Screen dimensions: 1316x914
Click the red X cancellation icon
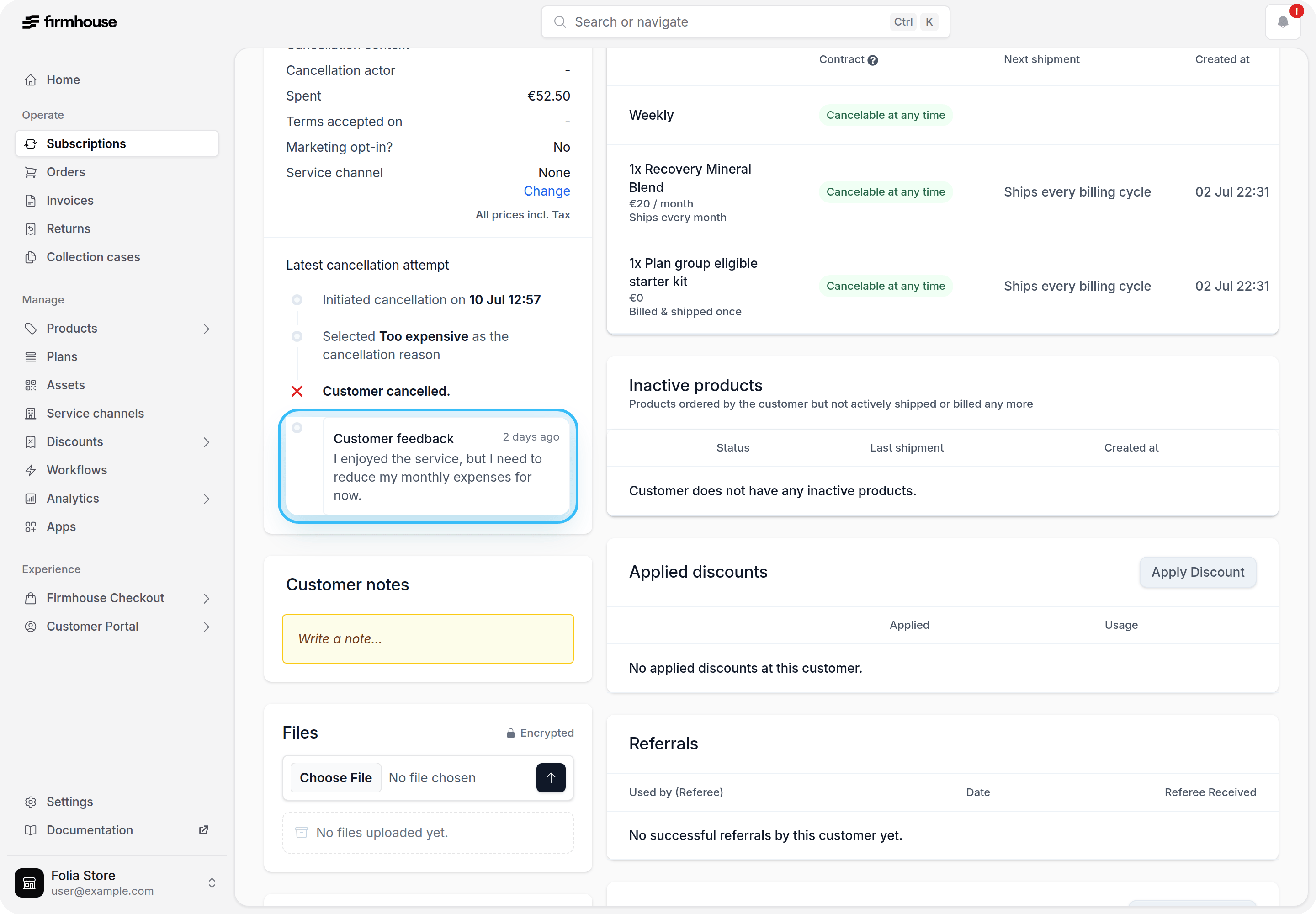point(297,391)
